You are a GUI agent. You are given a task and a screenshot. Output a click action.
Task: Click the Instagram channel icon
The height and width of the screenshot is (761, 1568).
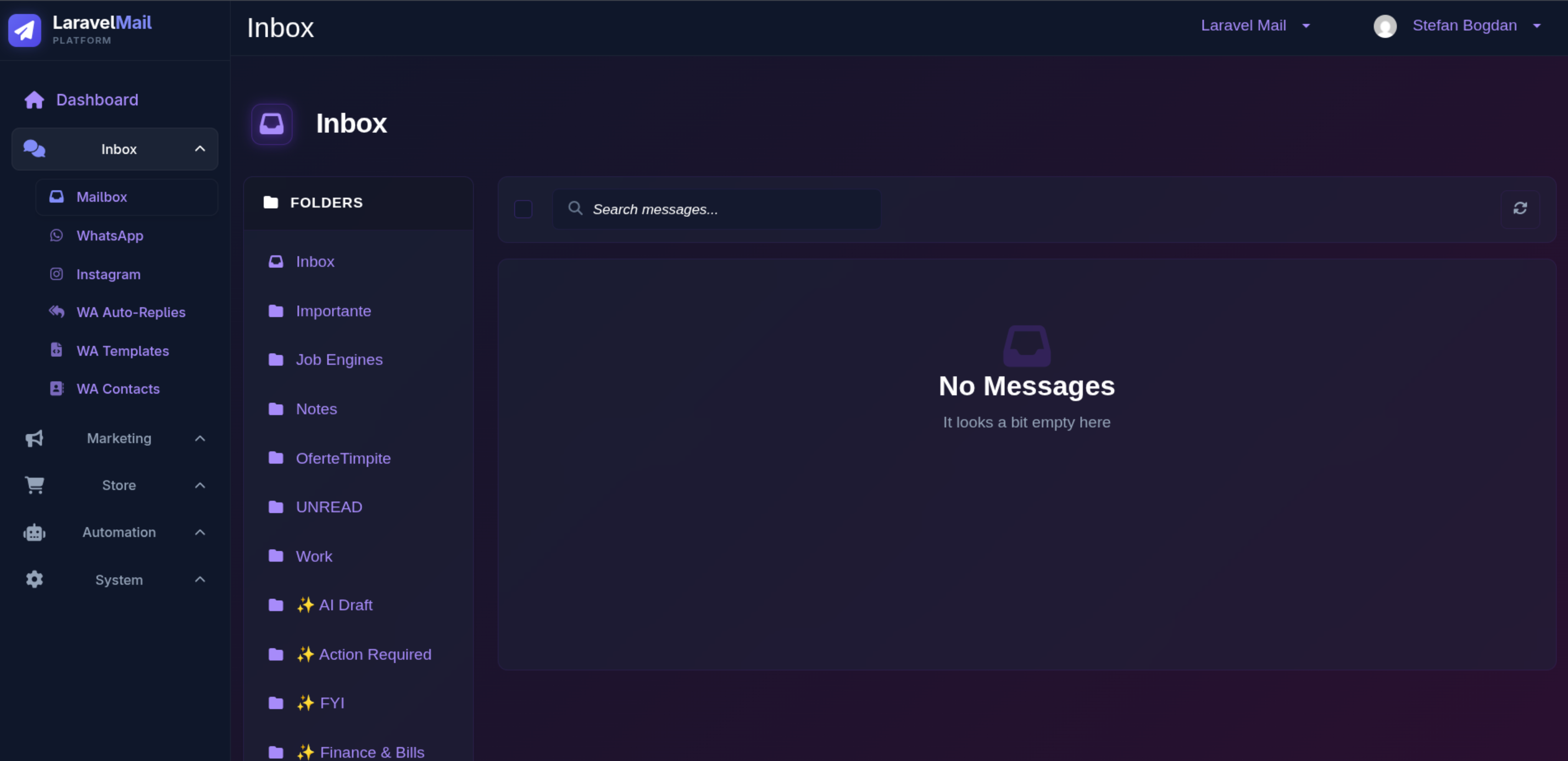tap(56, 274)
